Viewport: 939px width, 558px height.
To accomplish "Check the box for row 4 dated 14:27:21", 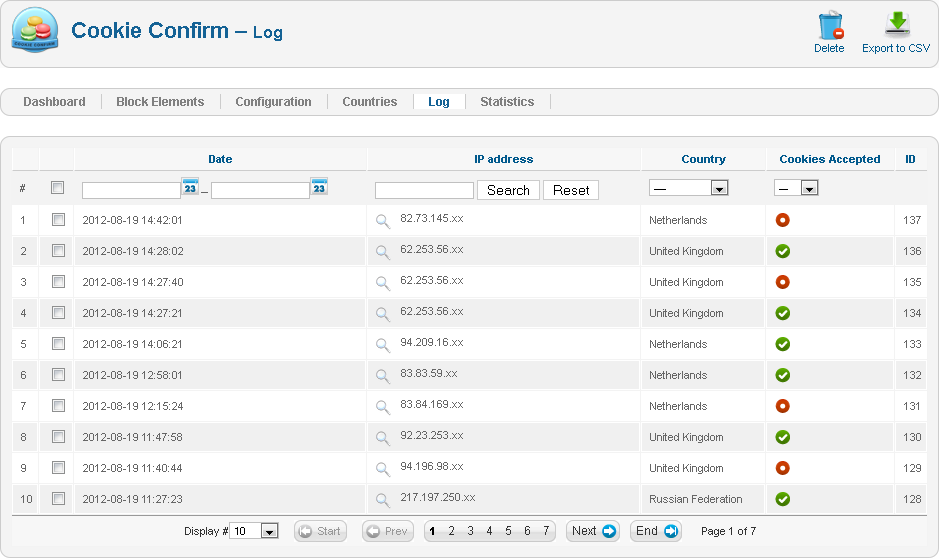I will tap(58, 313).
